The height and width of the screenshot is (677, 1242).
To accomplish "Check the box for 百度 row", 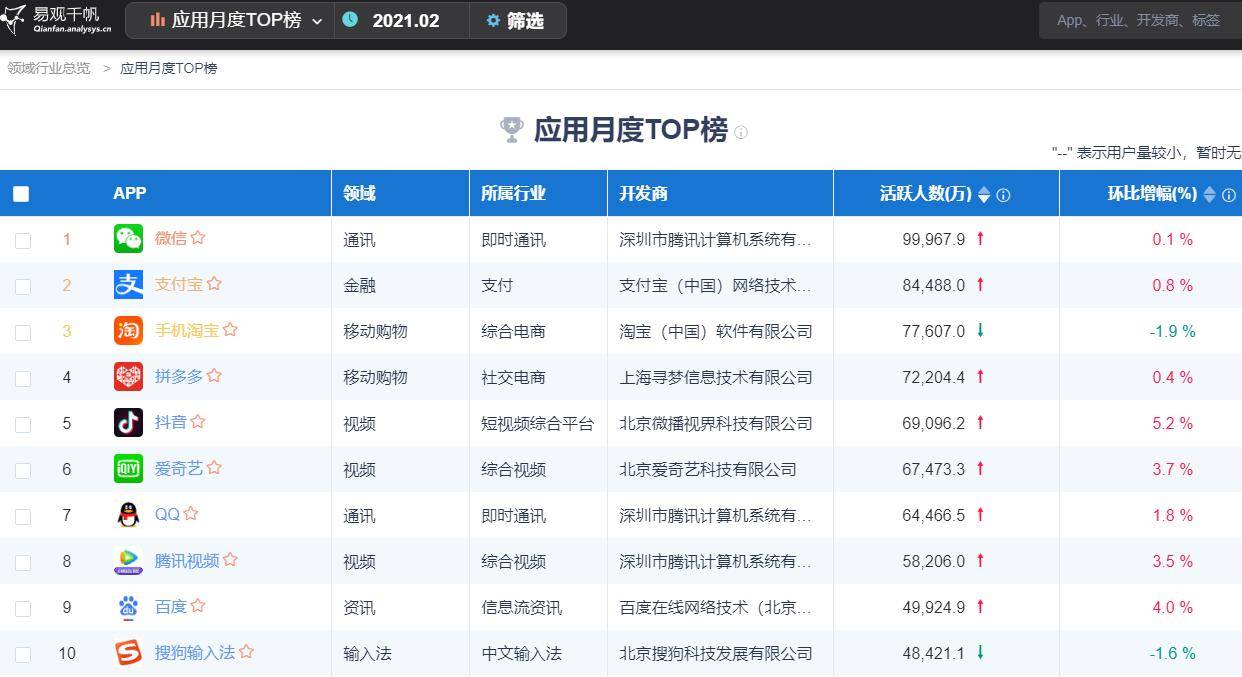I will click(23, 609).
